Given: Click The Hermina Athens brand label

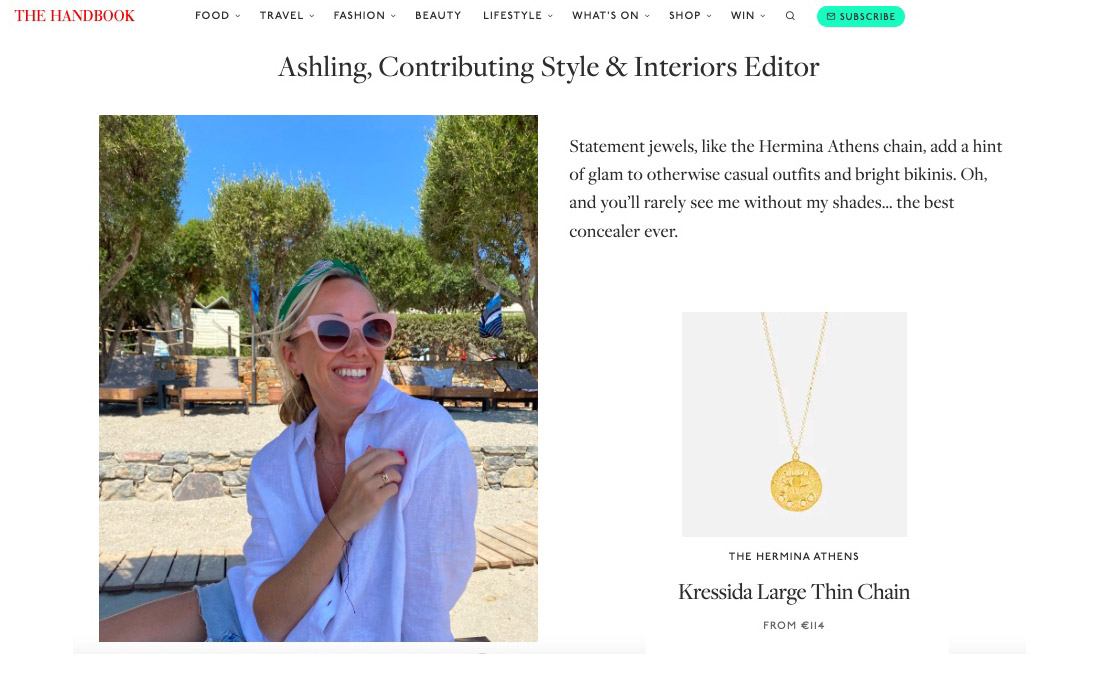Looking at the screenshot, I should [x=794, y=557].
